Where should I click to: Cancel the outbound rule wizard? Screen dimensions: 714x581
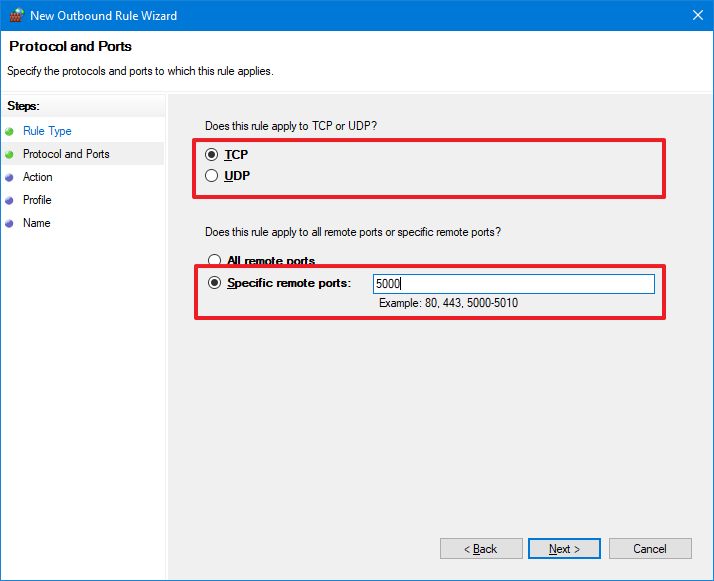coord(650,549)
